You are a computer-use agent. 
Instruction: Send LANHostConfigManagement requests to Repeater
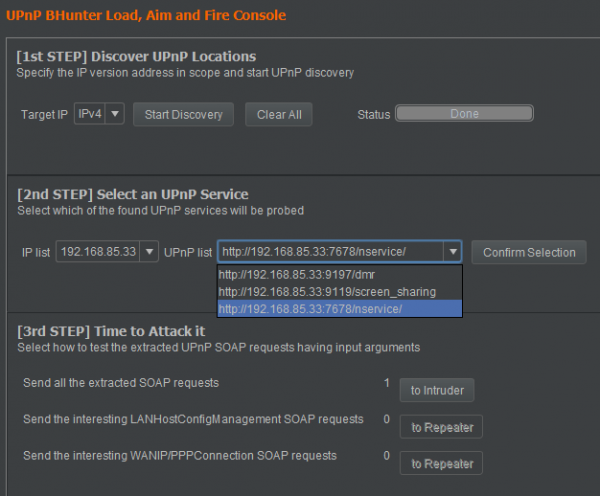[441, 427]
